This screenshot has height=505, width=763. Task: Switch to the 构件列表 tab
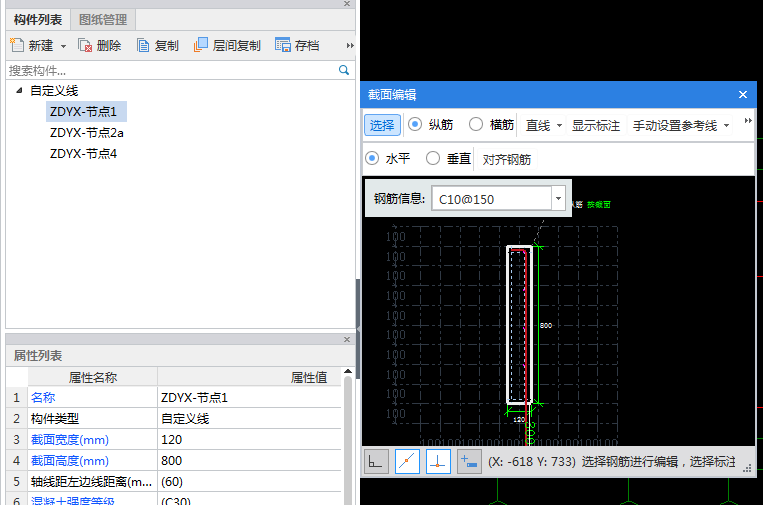[x=38, y=20]
